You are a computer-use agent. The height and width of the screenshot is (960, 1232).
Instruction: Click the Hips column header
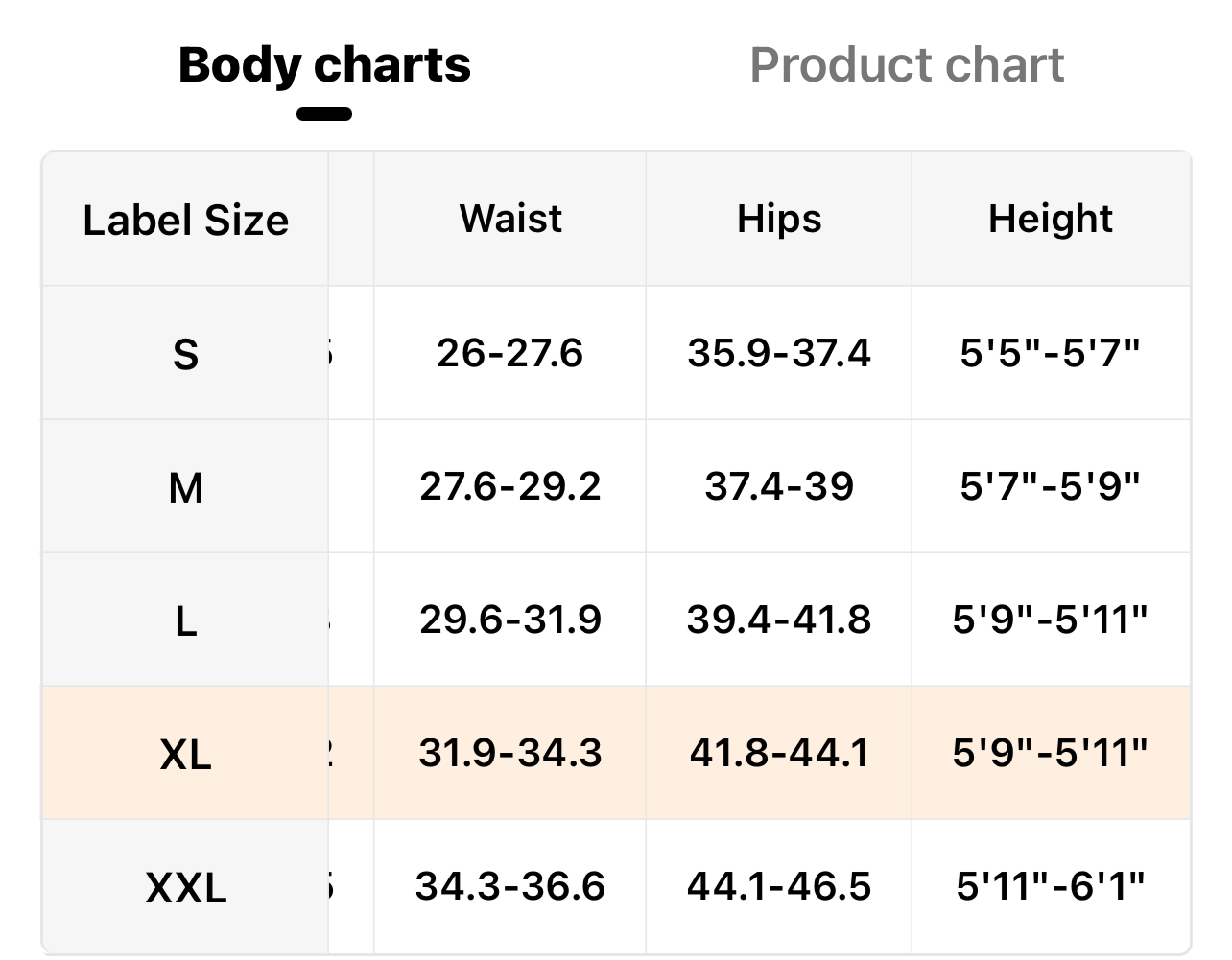tap(779, 219)
